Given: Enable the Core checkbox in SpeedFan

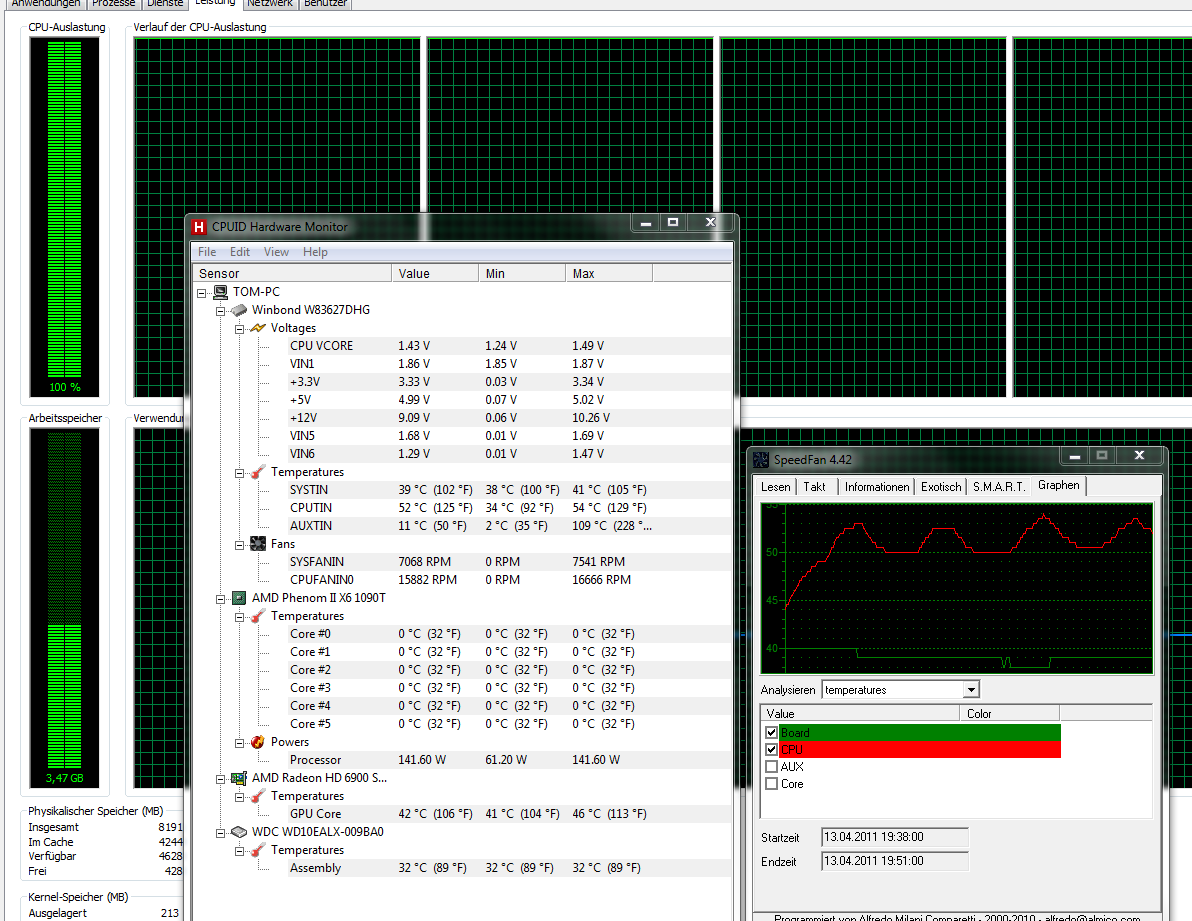Looking at the screenshot, I should [x=772, y=783].
